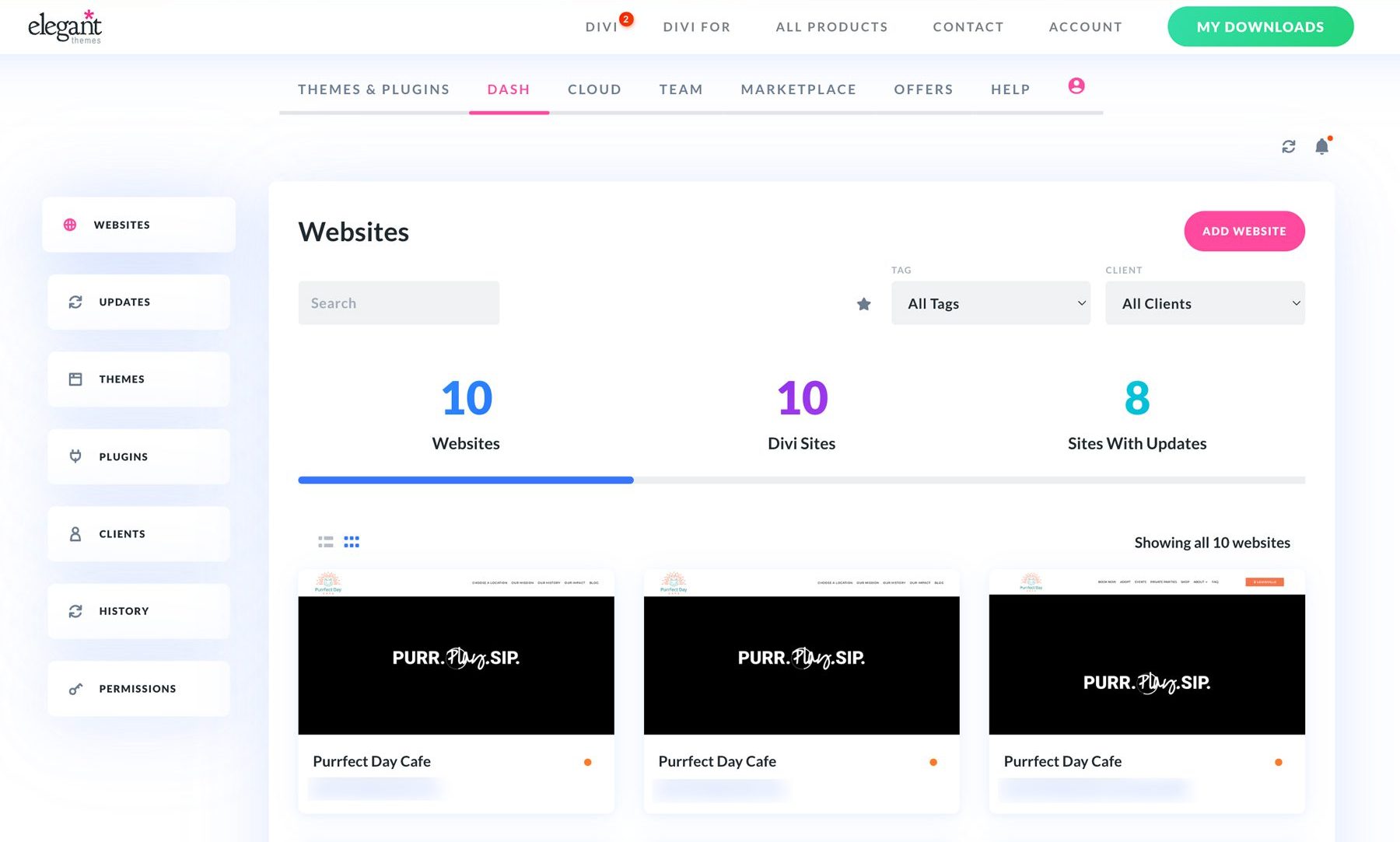Click the MY DOWNLOADS button

click(x=1260, y=26)
